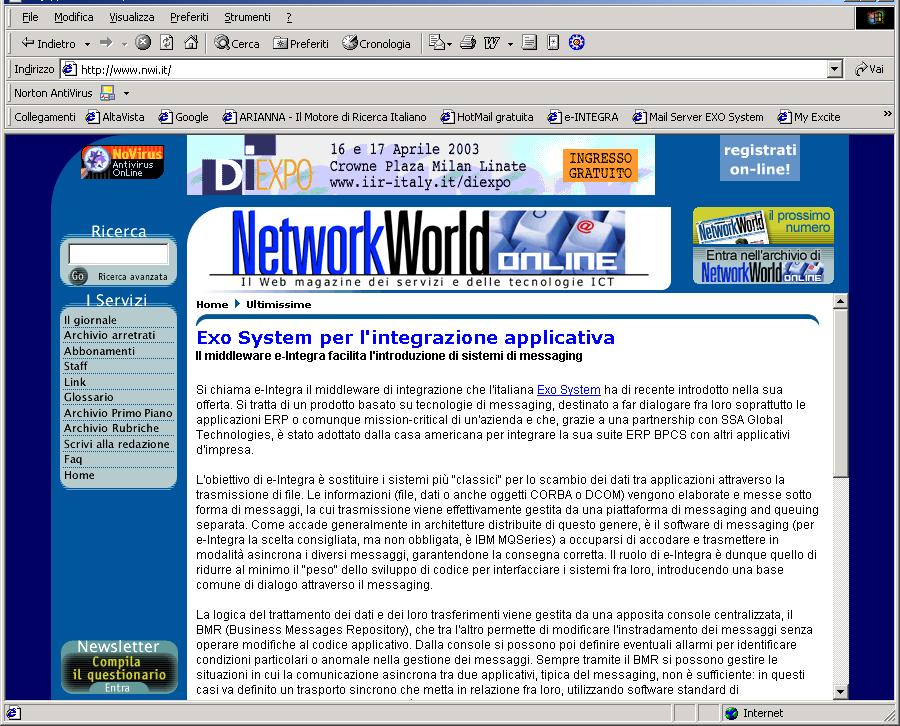900x726 pixels.
Task: Click the DIEXPO banner advertisement
Action: [421, 165]
